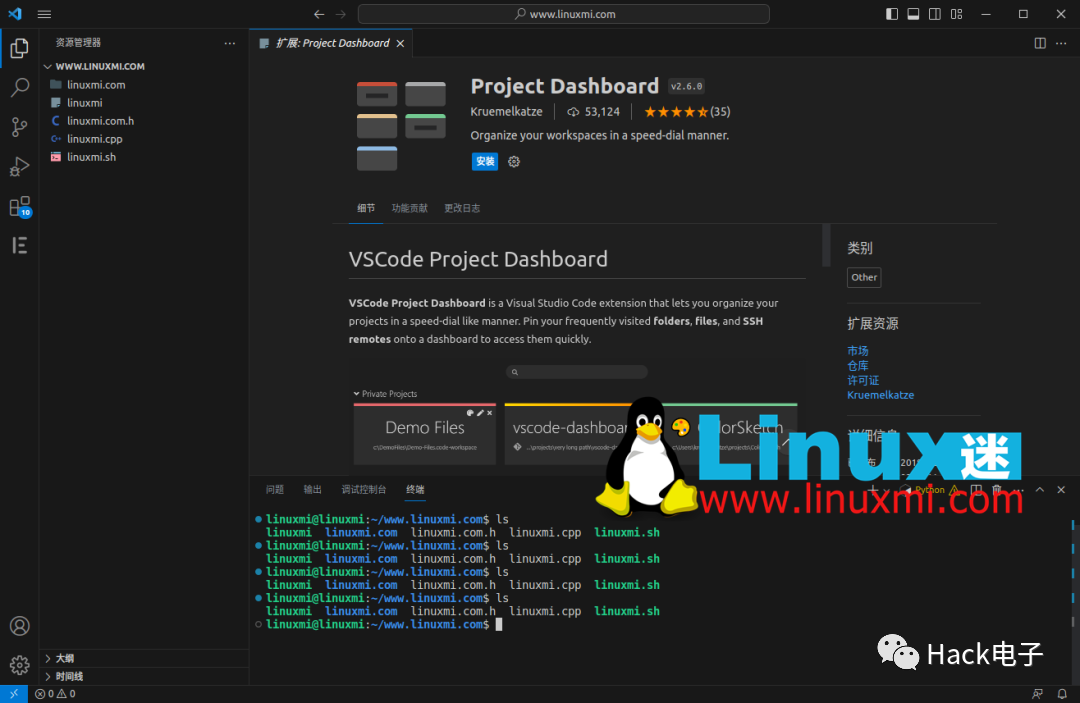1080x703 pixels.
Task: Open the linuxmi file
Action: (x=145, y=103)
